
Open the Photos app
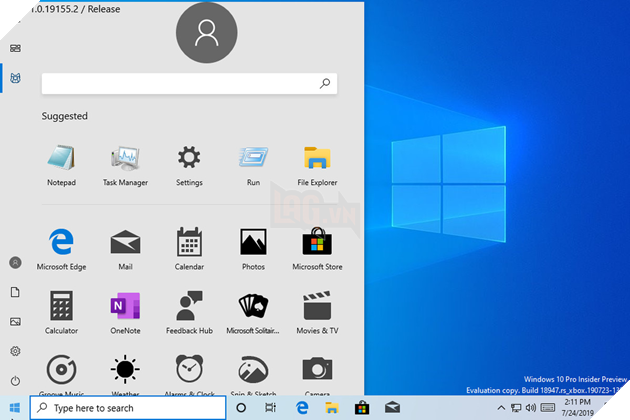pos(253,249)
